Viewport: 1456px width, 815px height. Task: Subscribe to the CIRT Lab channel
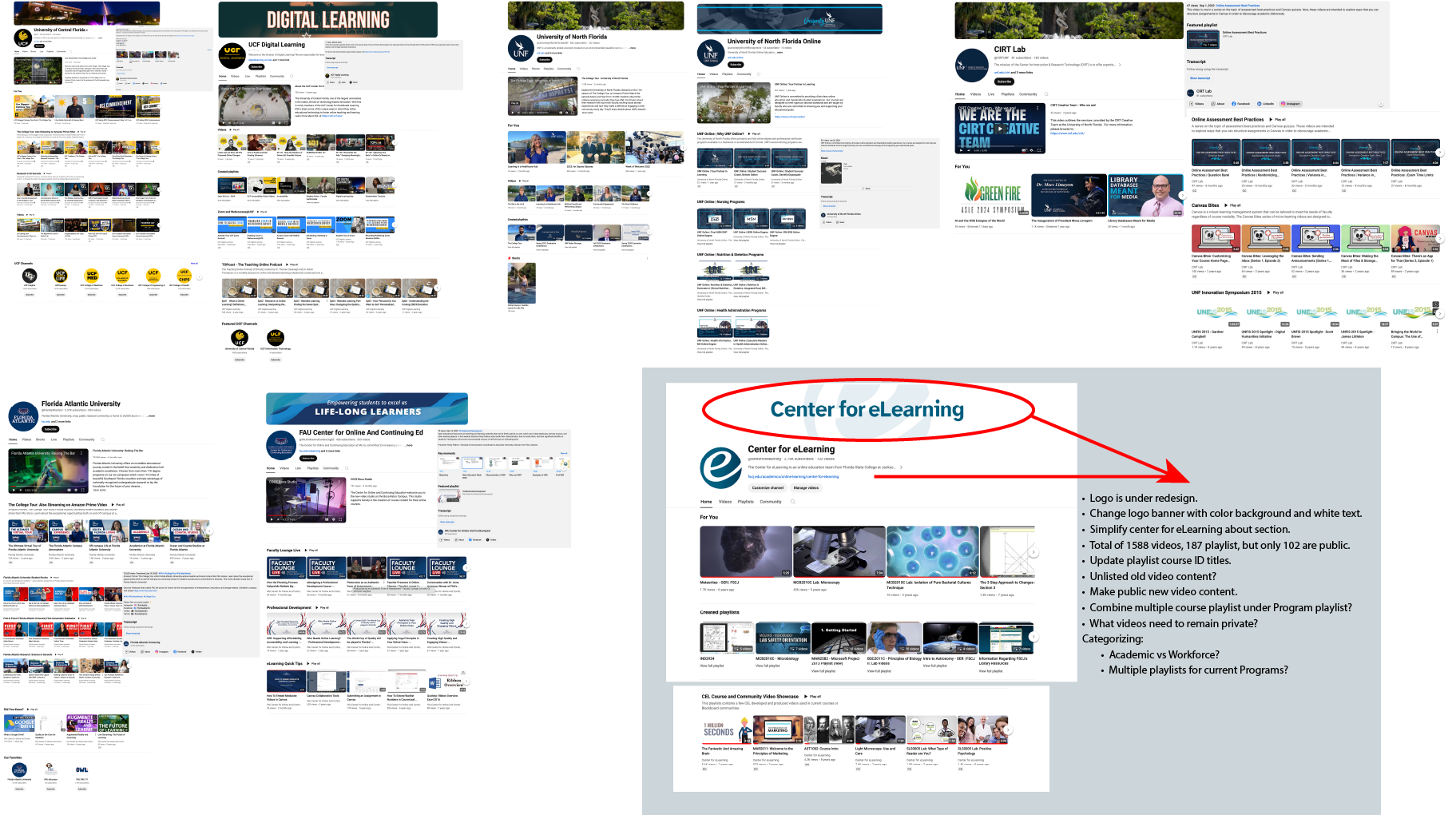[1004, 81]
